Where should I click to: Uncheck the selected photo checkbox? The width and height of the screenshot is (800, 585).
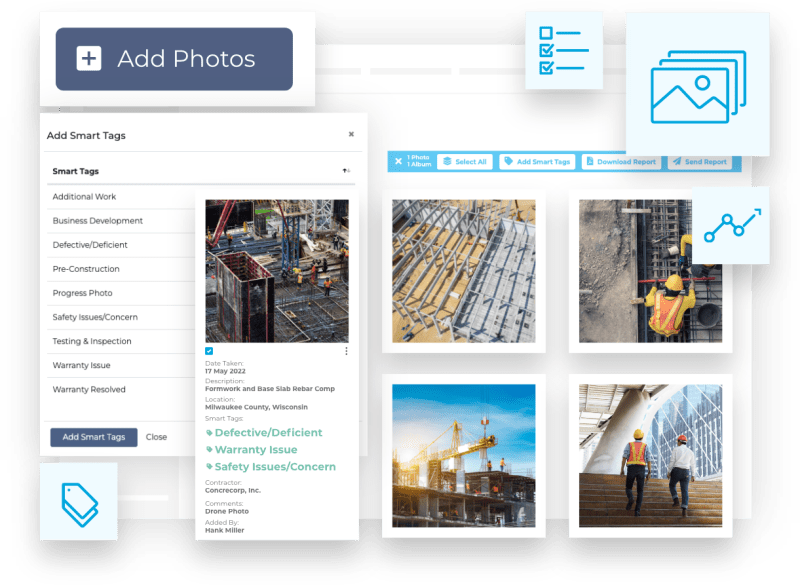(x=209, y=351)
